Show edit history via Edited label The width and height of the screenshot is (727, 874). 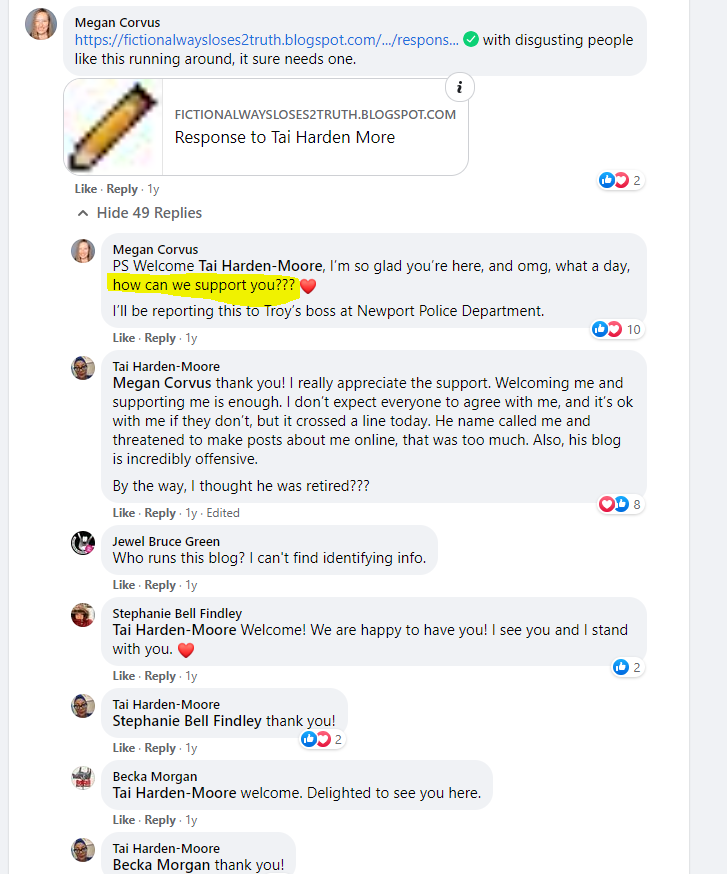[x=223, y=513]
